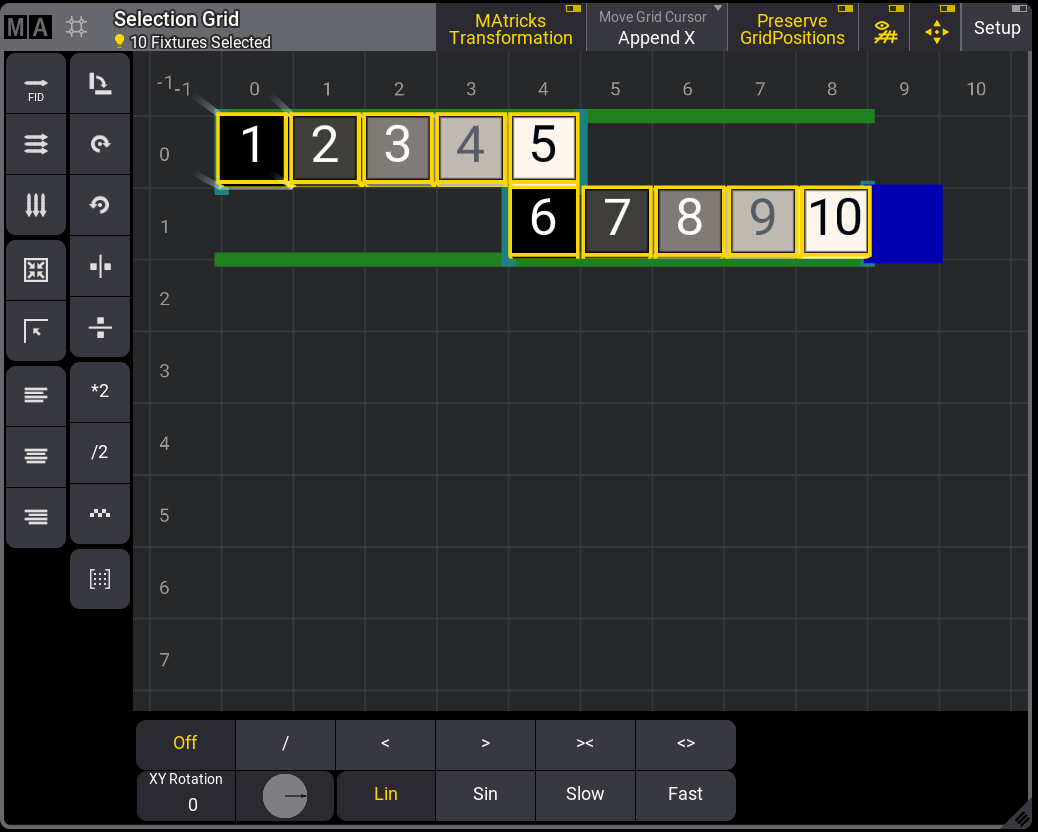Click the compact-to-center arrows icon
1038x832 pixels.
point(36,269)
